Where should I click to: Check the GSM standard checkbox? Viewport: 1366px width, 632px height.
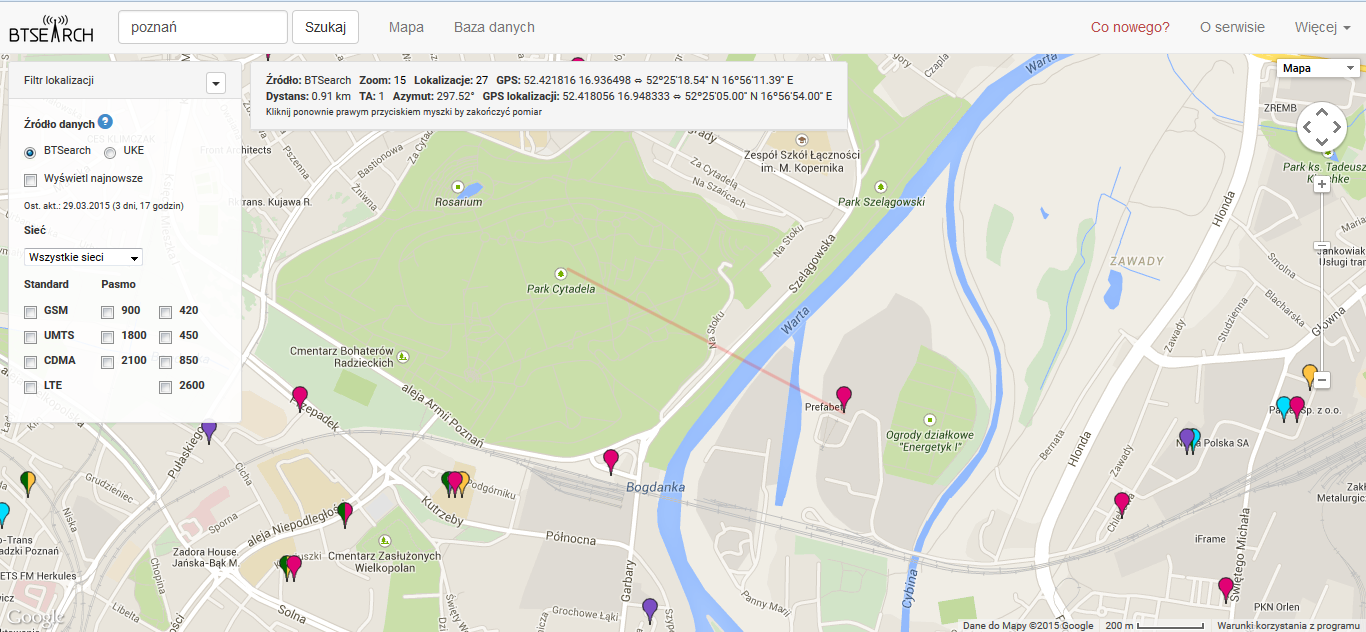[x=30, y=312]
